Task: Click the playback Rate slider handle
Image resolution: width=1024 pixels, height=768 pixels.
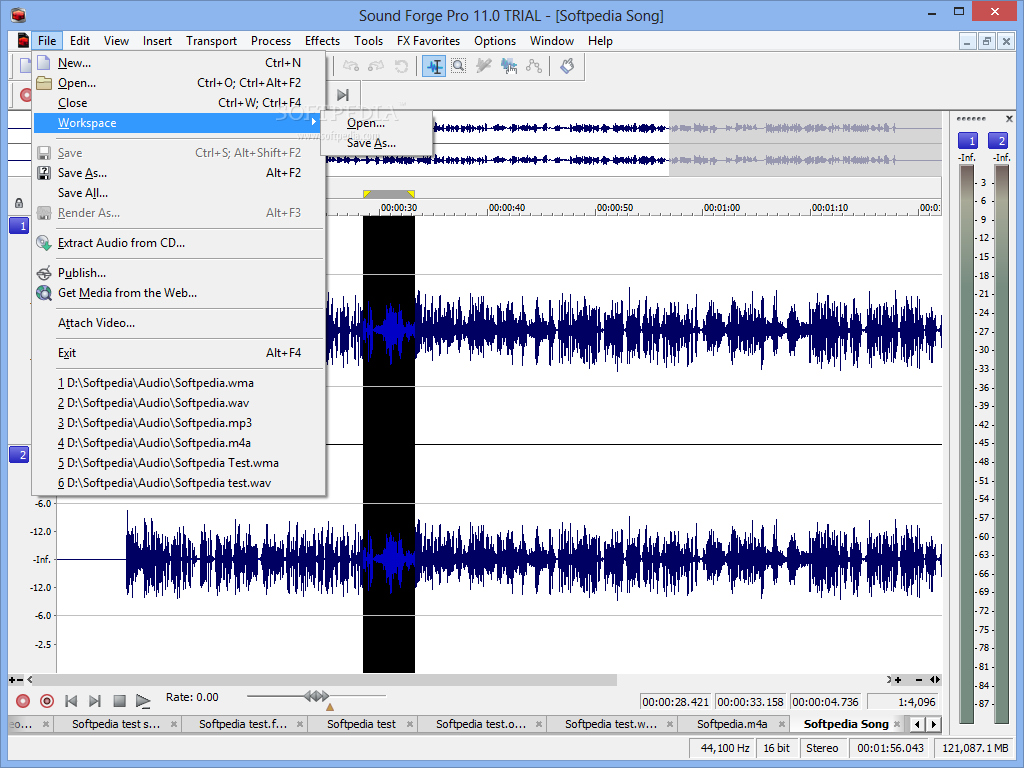Action: pyautogui.click(x=316, y=696)
